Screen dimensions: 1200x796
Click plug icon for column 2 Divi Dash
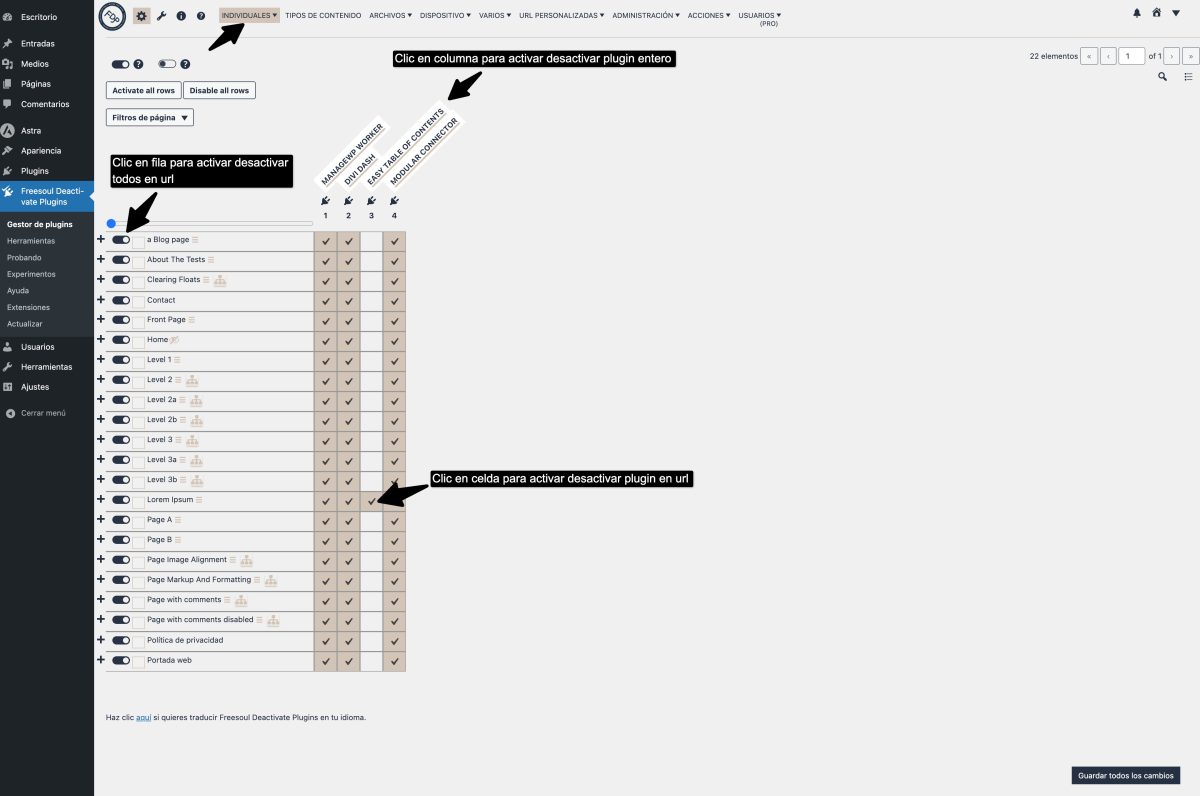pyautogui.click(x=348, y=201)
